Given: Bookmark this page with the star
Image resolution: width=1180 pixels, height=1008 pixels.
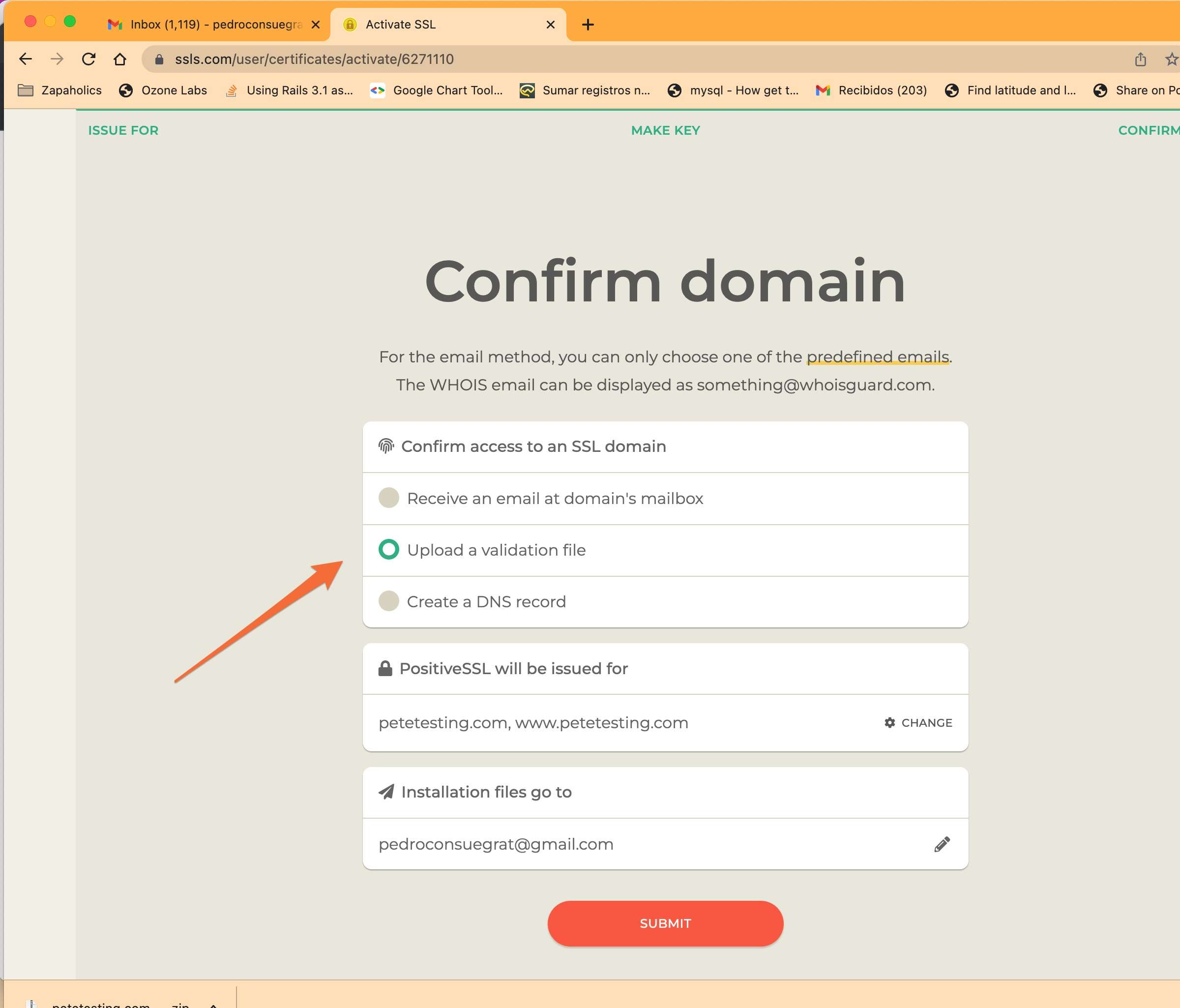Looking at the screenshot, I should coord(1171,59).
